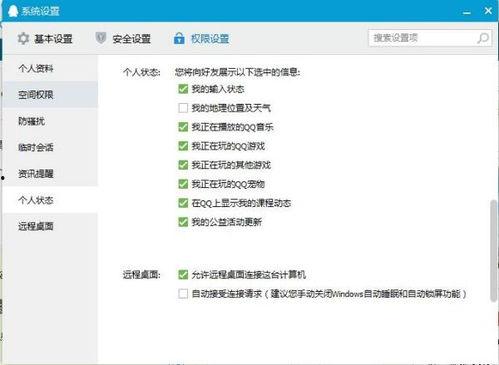Toggle 我正在玩的其他游戏 checkbox

[x=183, y=165]
